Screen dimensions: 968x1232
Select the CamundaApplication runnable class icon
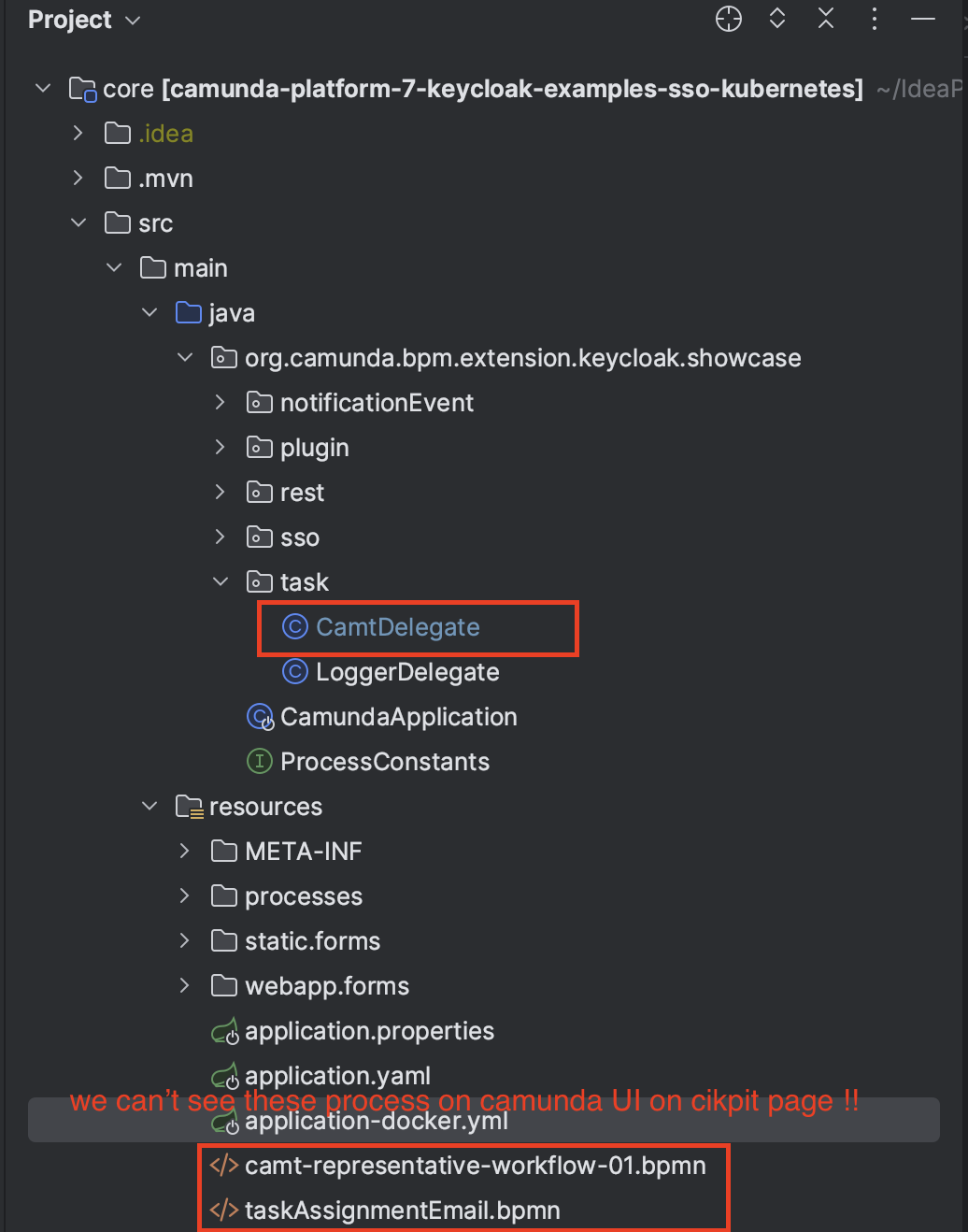[260, 717]
